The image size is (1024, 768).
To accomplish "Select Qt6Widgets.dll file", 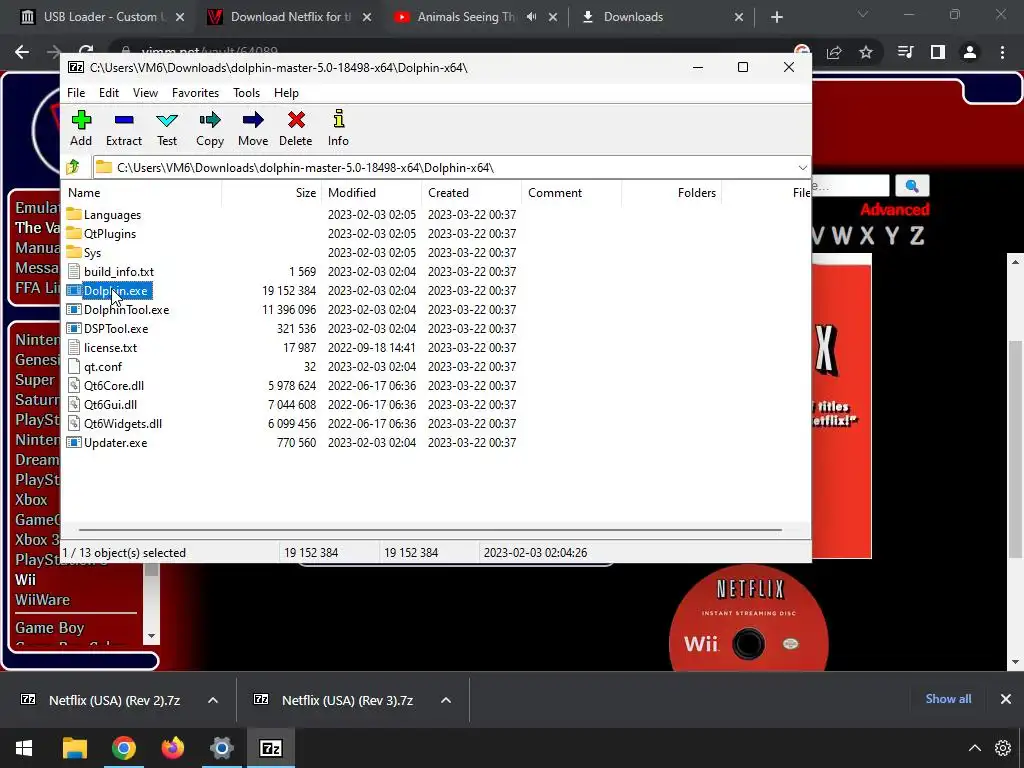I will click(x=123, y=423).
